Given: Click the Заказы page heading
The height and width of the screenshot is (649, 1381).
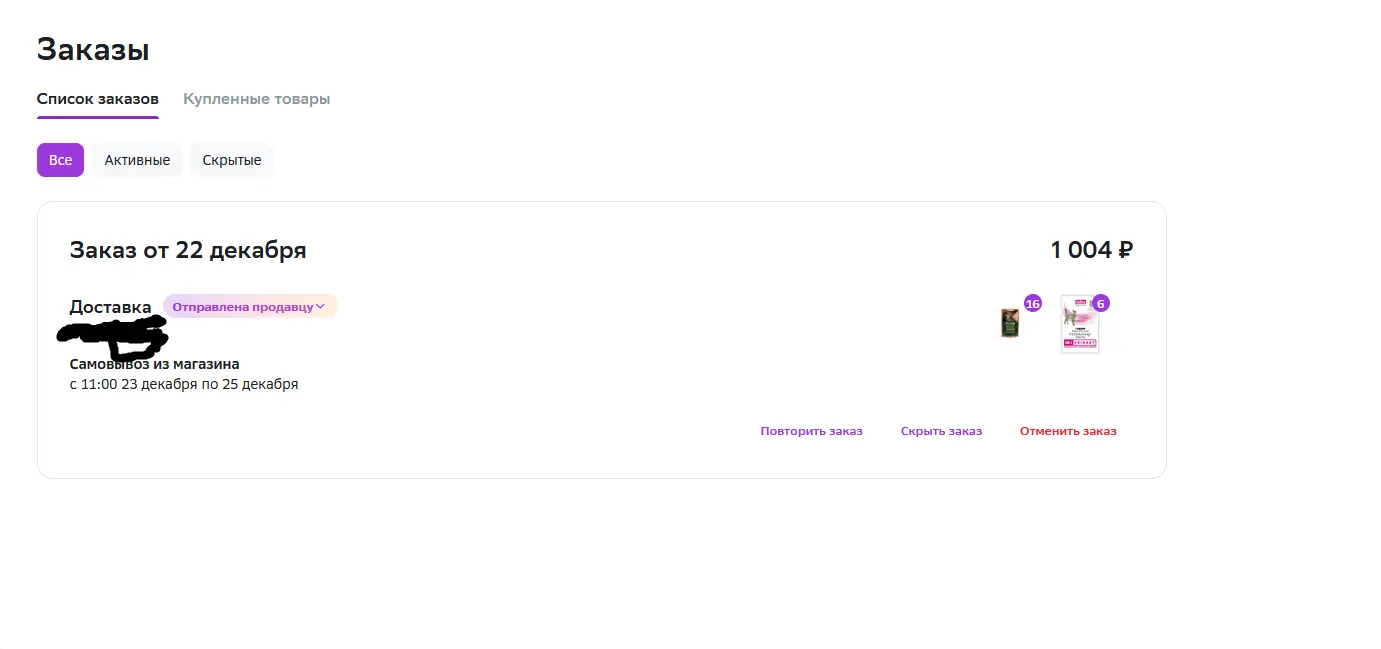Looking at the screenshot, I should 93,49.
